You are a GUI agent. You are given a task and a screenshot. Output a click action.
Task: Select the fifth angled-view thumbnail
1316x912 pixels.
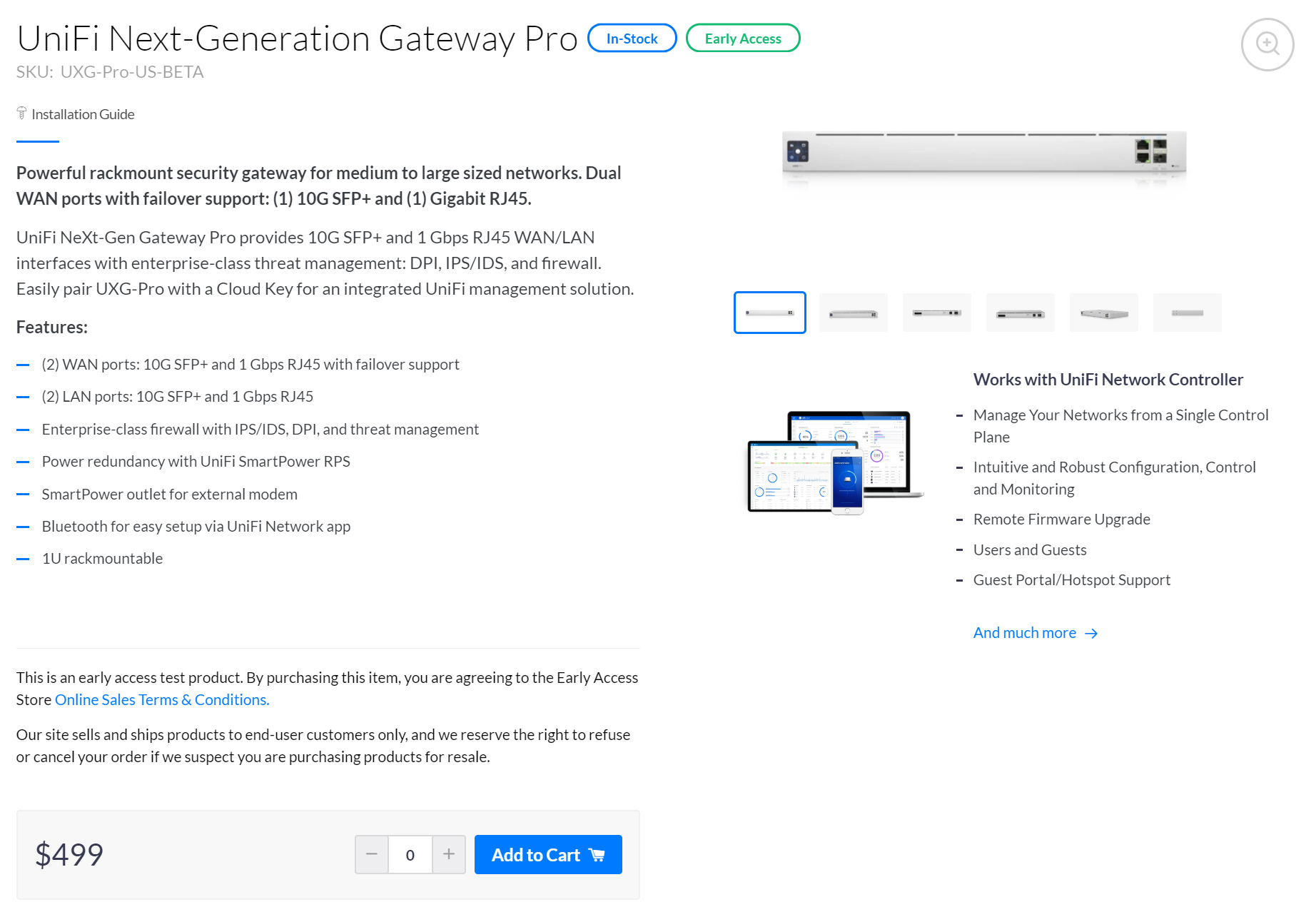coord(1104,313)
